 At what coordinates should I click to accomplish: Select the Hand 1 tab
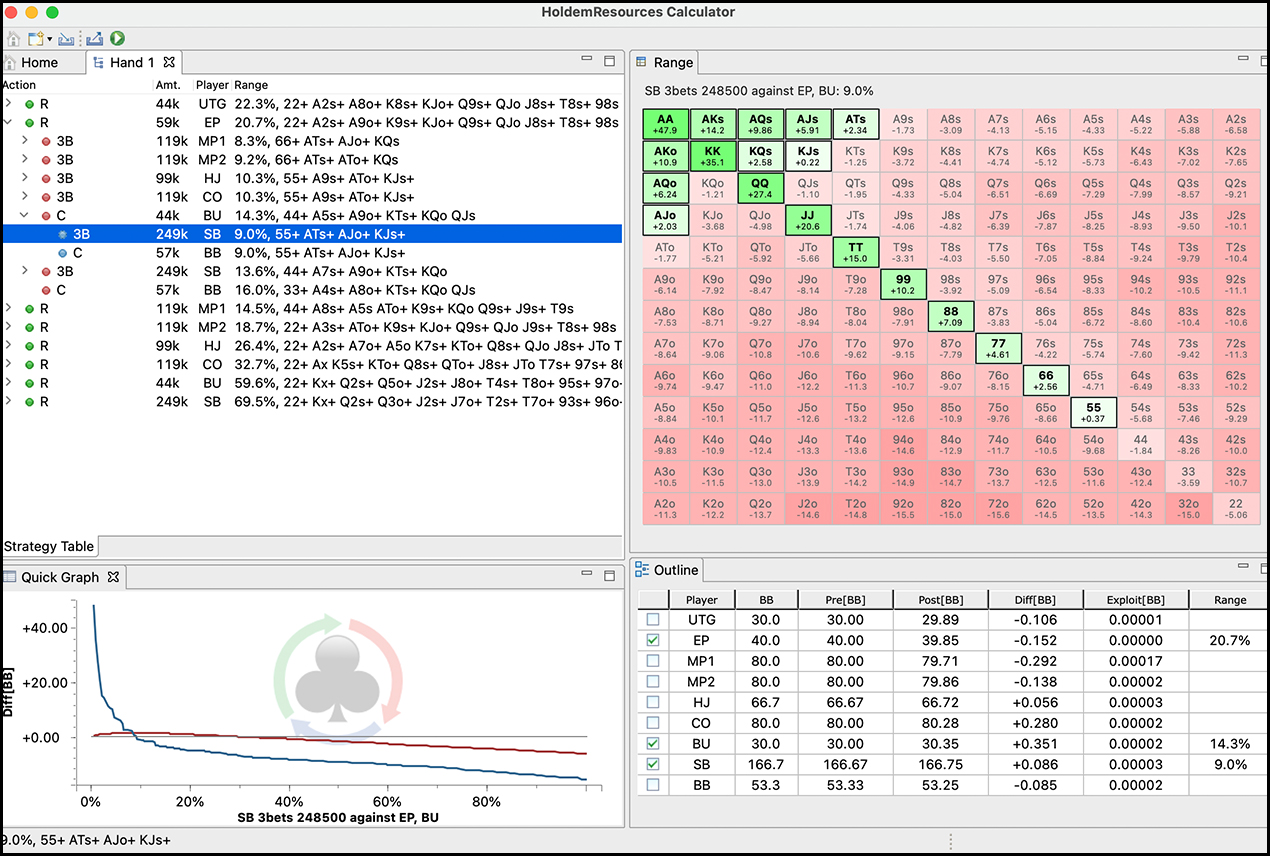[132, 62]
